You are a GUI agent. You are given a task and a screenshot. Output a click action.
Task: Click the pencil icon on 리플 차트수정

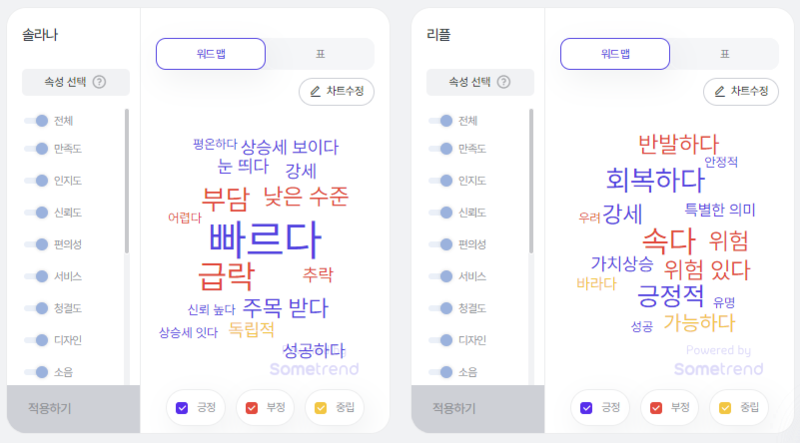(x=719, y=91)
